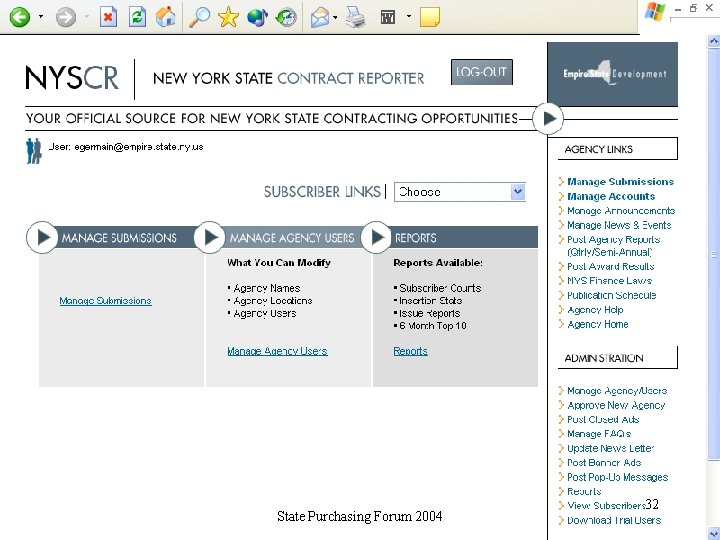The image size is (720, 540).
Task: Click the user silhouette icon
Action: tap(34, 151)
